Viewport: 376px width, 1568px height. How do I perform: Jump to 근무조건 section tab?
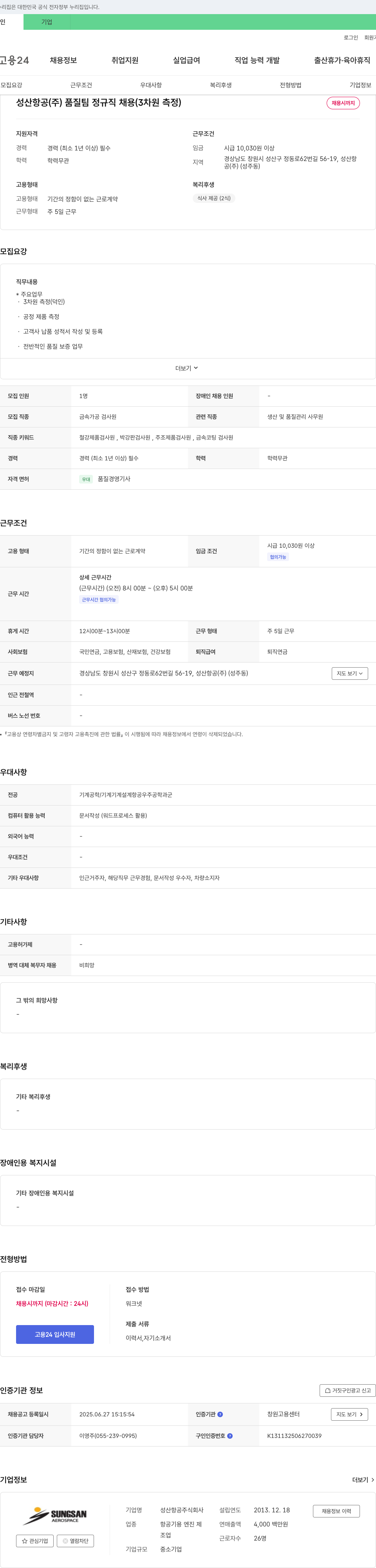tap(81, 85)
